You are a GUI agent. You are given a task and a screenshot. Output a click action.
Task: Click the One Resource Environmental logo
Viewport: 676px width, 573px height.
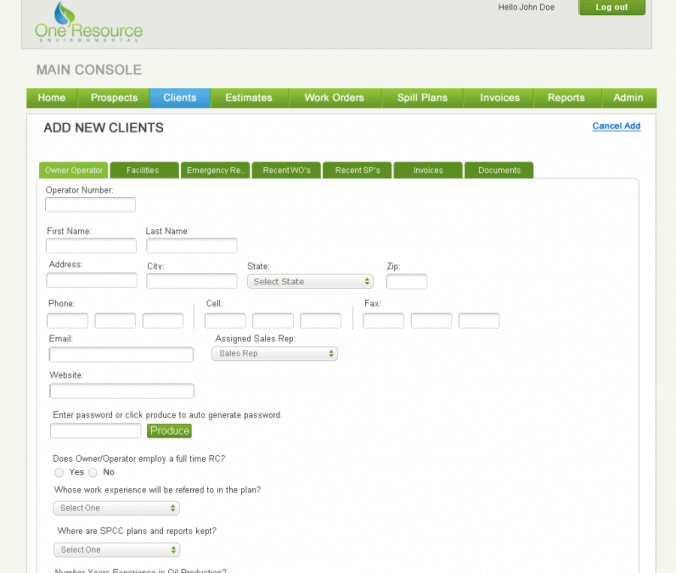click(87, 23)
